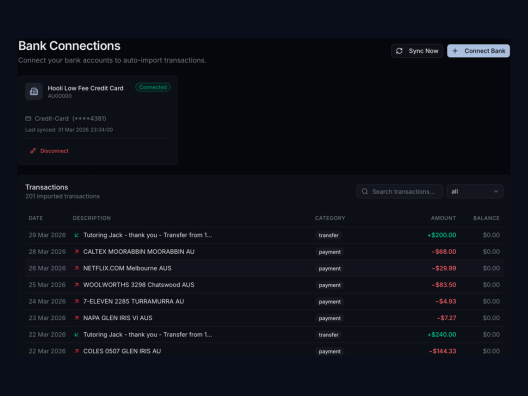Click transfer tag on 29 Mar row
The height and width of the screenshot is (396, 528).
[x=329, y=235]
